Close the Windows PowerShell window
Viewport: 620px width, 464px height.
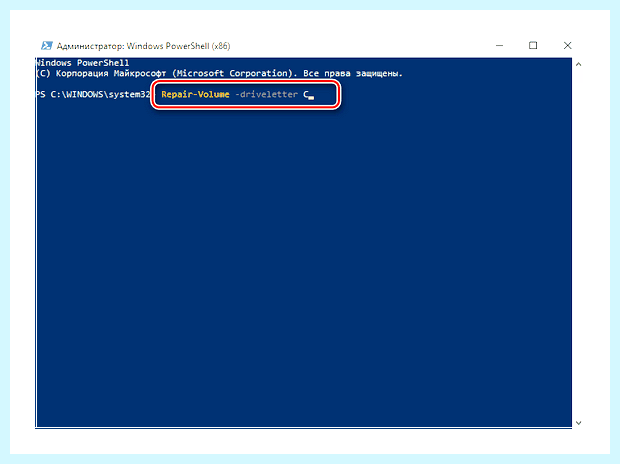[567, 45]
